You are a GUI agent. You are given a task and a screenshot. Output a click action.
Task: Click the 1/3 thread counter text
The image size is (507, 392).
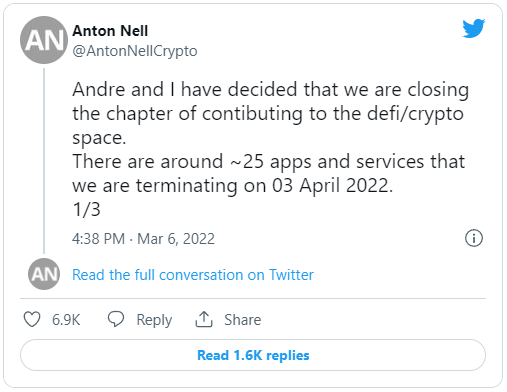click(86, 210)
